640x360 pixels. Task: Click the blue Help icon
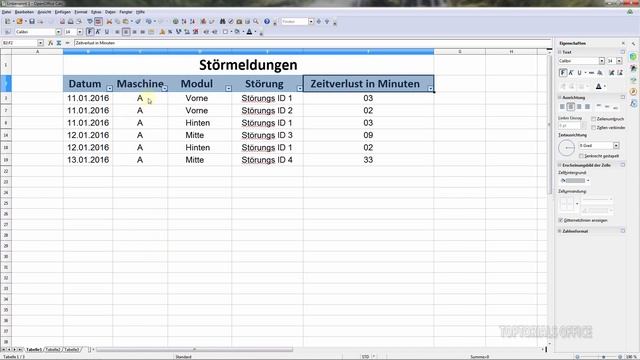(x=267, y=21)
